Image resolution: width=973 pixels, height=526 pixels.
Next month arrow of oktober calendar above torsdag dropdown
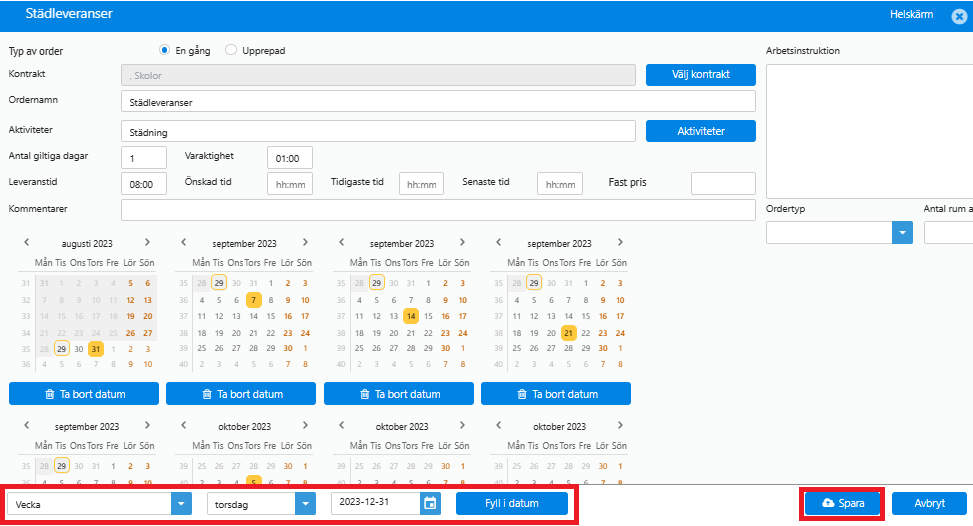(x=305, y=426)
